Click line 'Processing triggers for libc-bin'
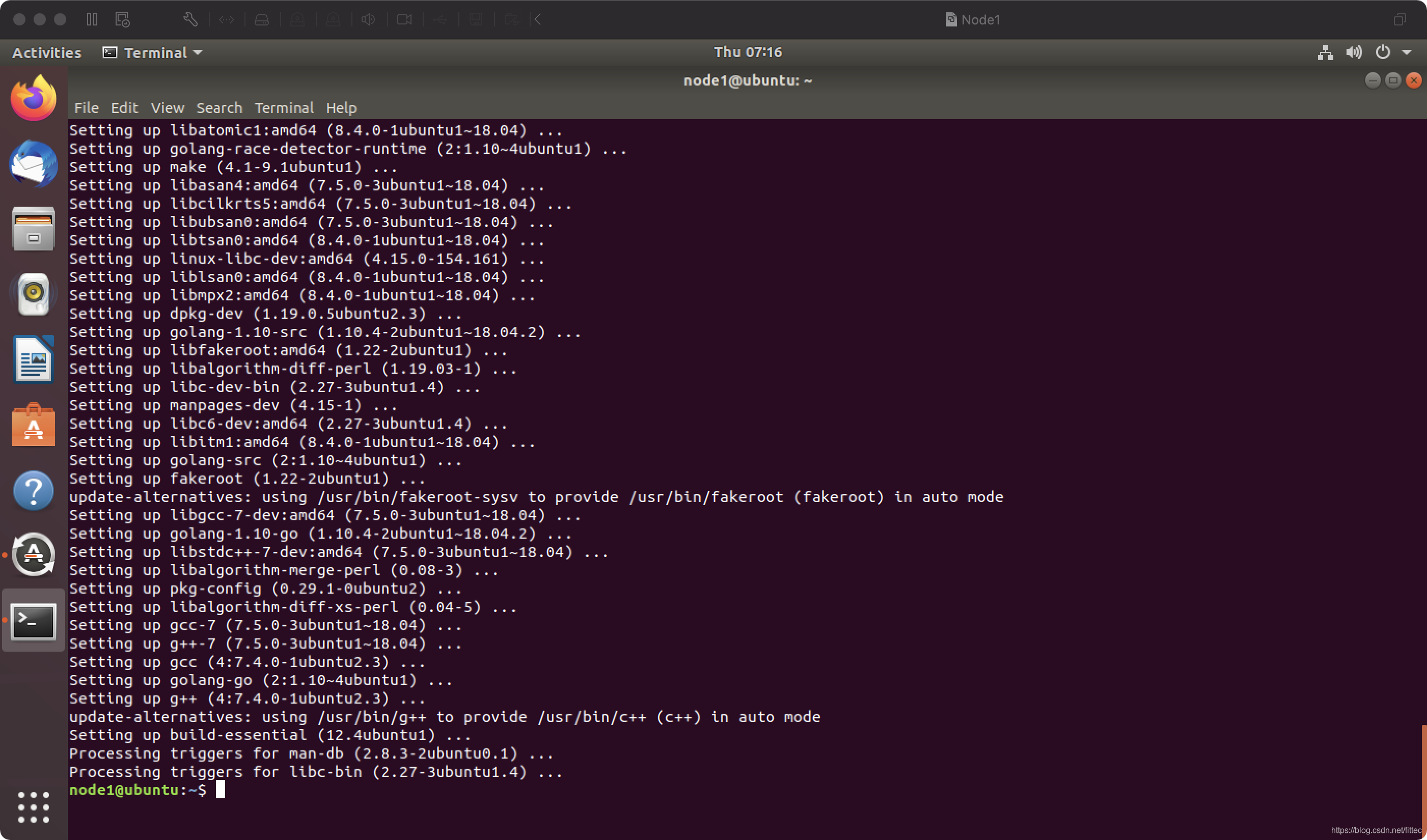 (x=316, y=771)
